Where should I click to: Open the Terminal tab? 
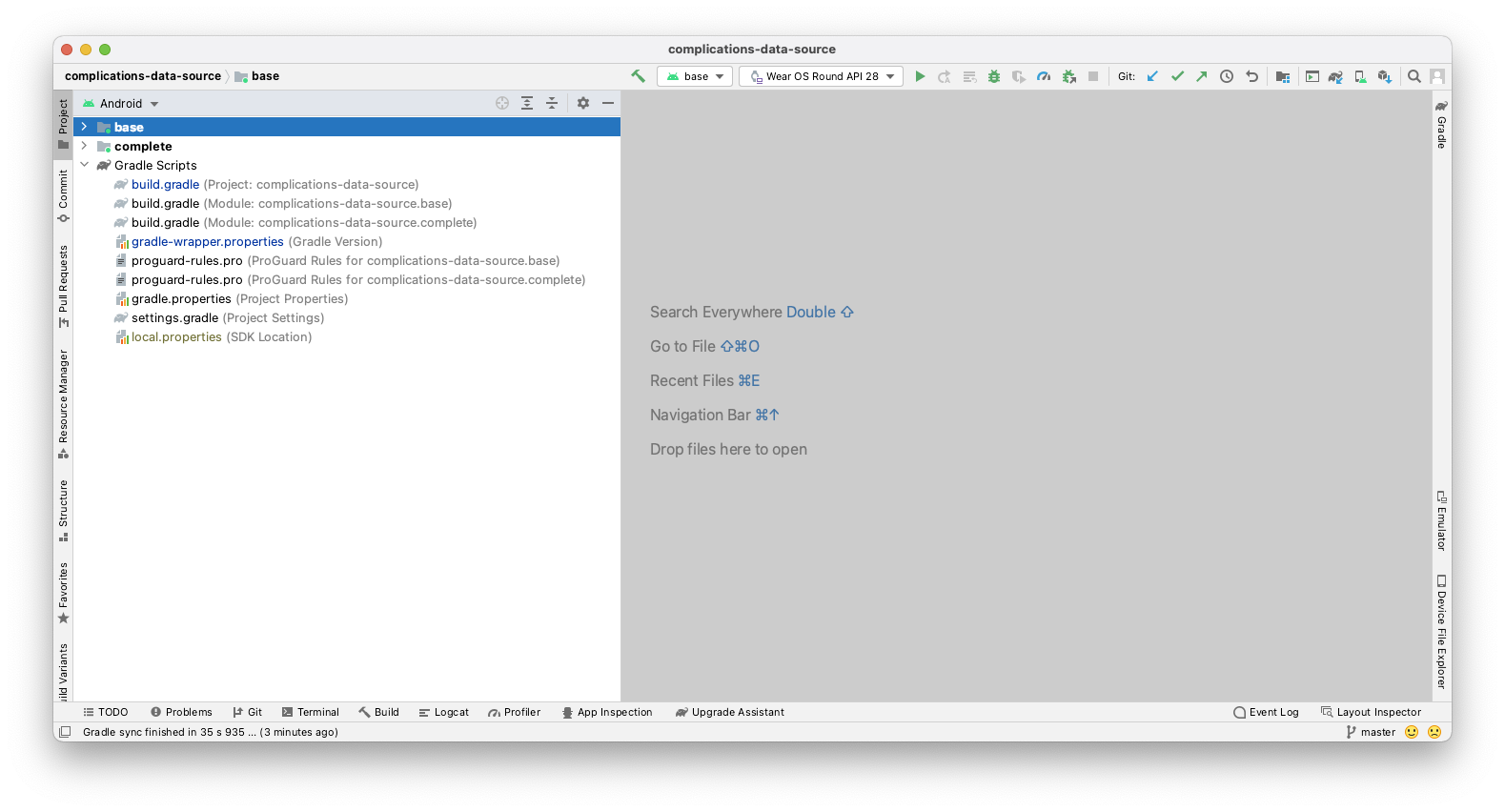[x=311, y=712]
